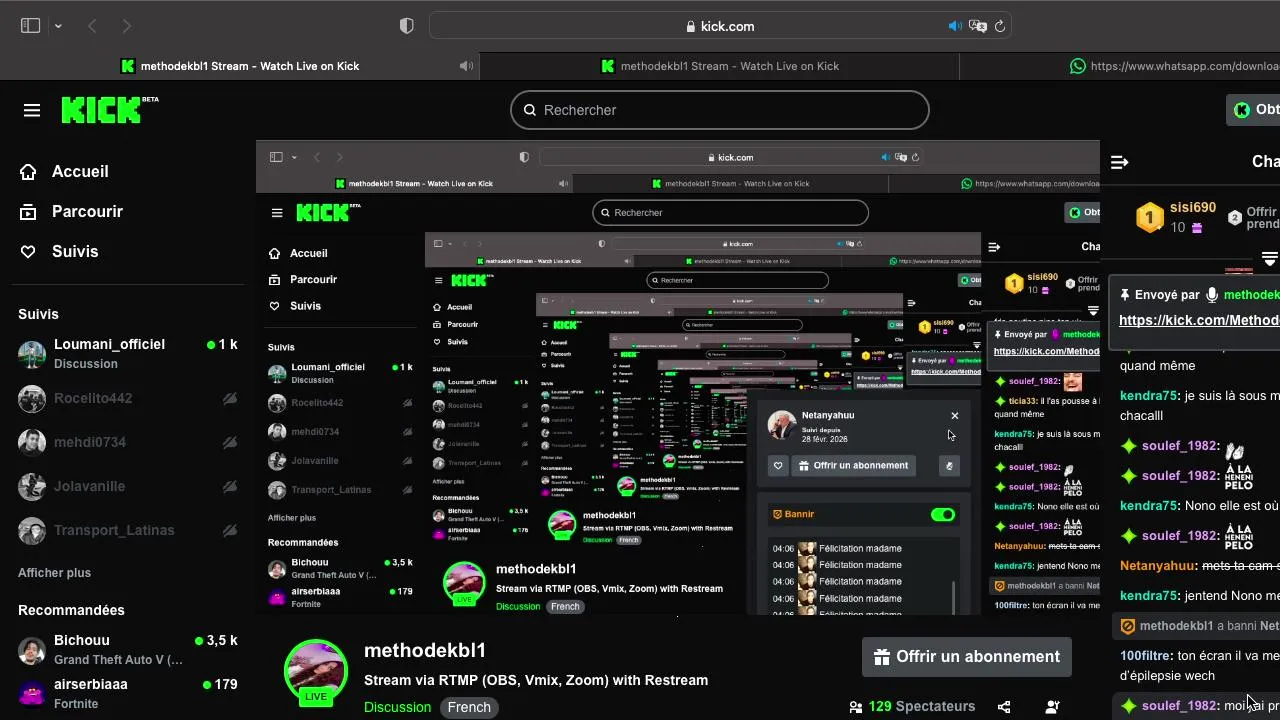This screenshot has width=1280, height=720.
Task: Click the heart icon in Netanyahuu popup
Action: [x=779, y=465]
